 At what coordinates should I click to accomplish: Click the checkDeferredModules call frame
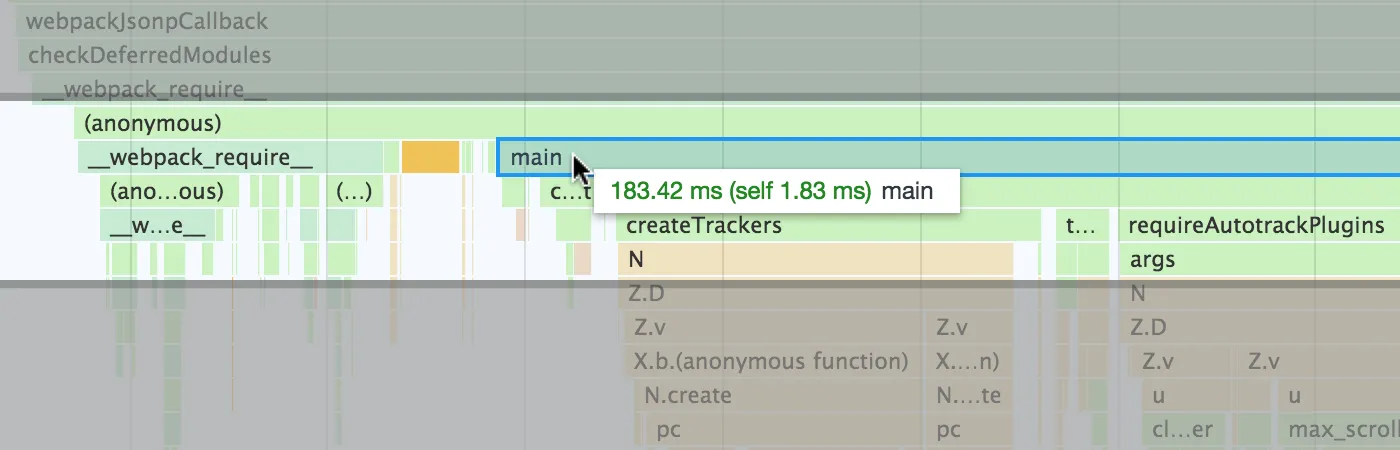click(x=149, y=55)
